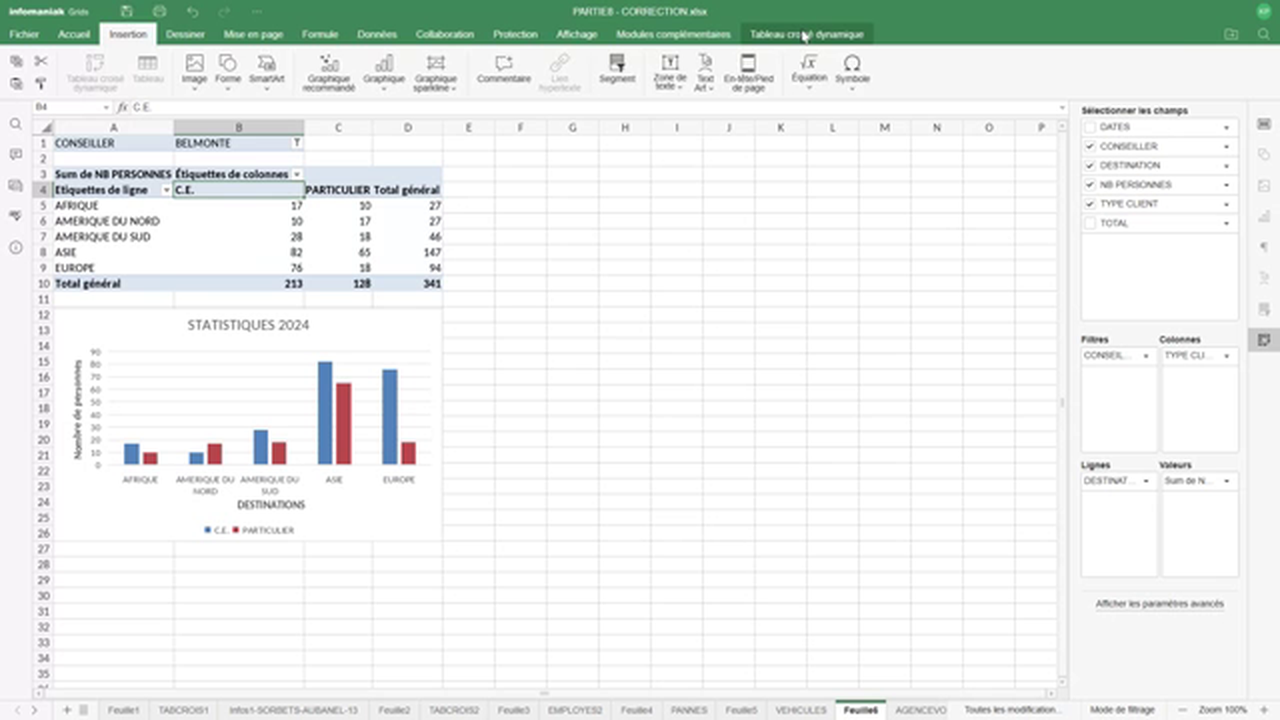
Task: Switch to the Accueil tab
Action: (x=74, y=34)
